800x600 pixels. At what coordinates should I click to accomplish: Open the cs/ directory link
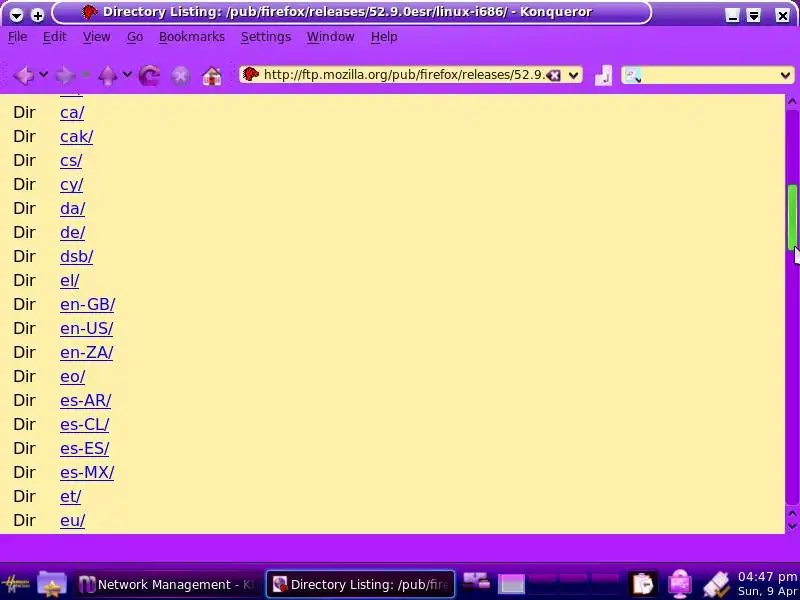click(71, 160)
